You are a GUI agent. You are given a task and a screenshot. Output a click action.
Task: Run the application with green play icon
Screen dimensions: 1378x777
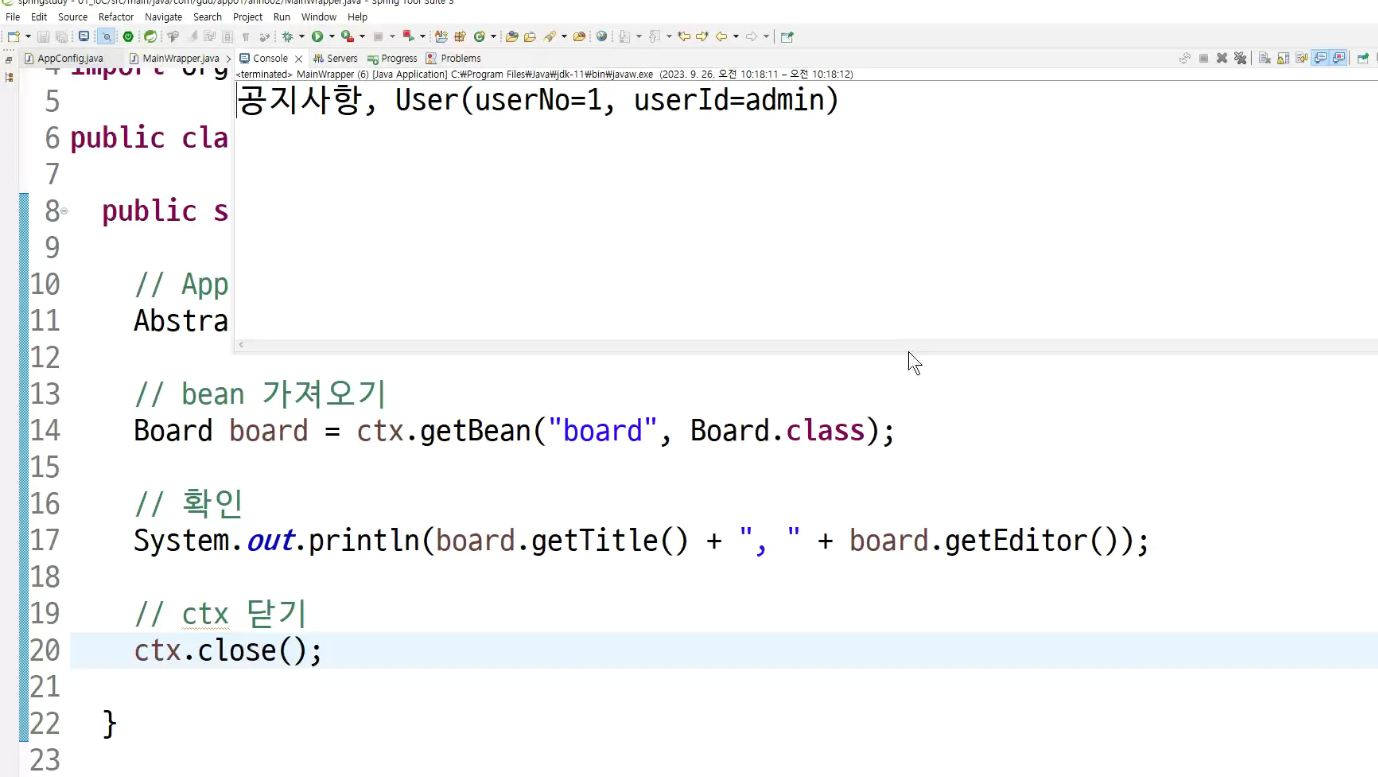coord(317,37)
